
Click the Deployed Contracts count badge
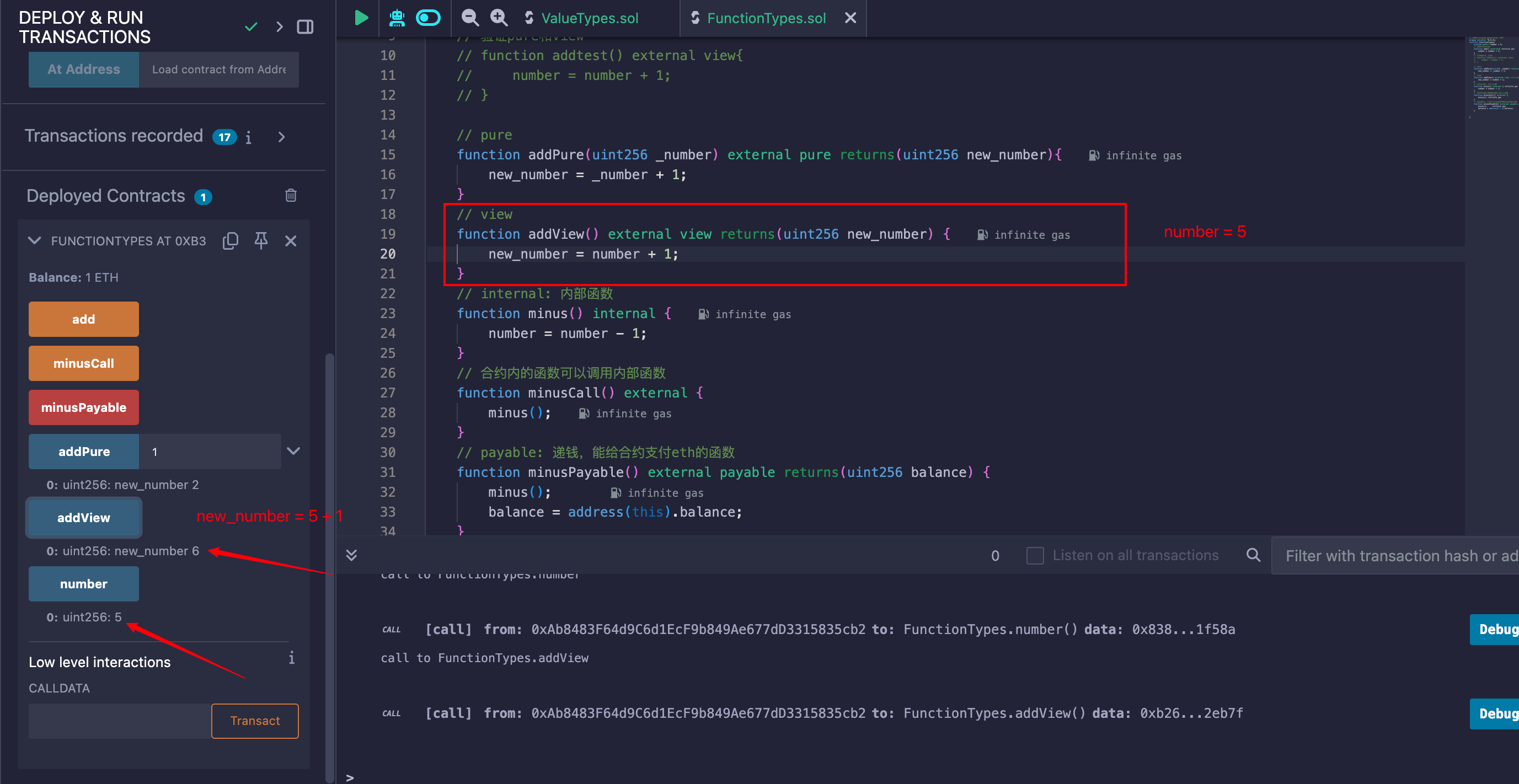pyautogui.click(x=203, y=197)
